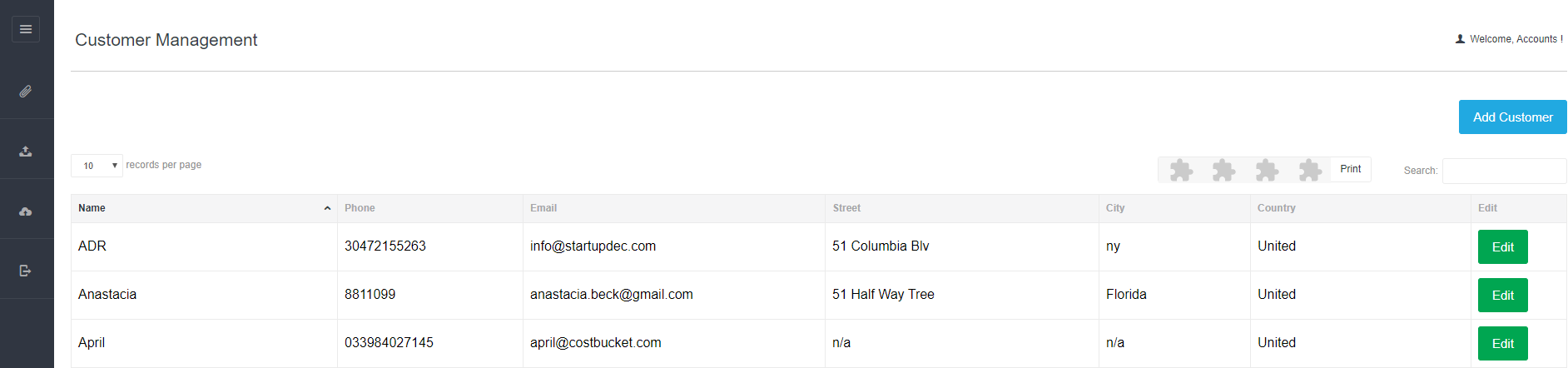Open the records per page dropdown
This screenshot has height=368, width=1568.
click(97, 166)
